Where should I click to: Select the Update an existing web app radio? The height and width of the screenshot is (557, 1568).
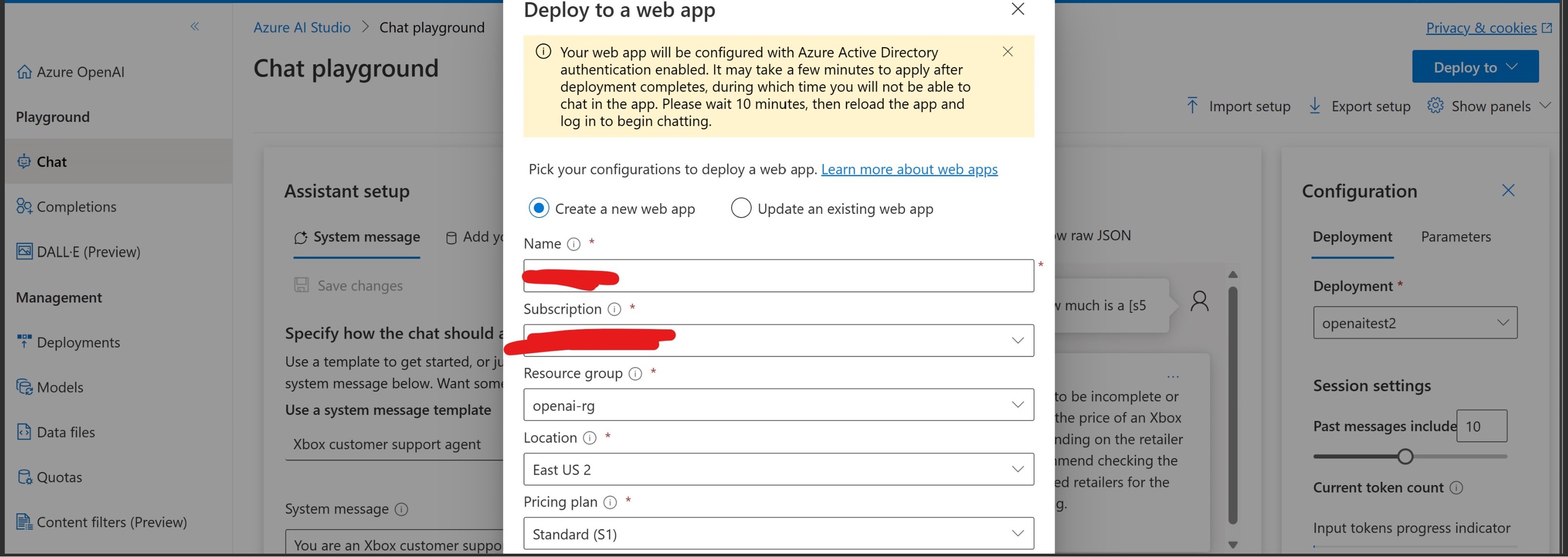(x=741, y=208)
